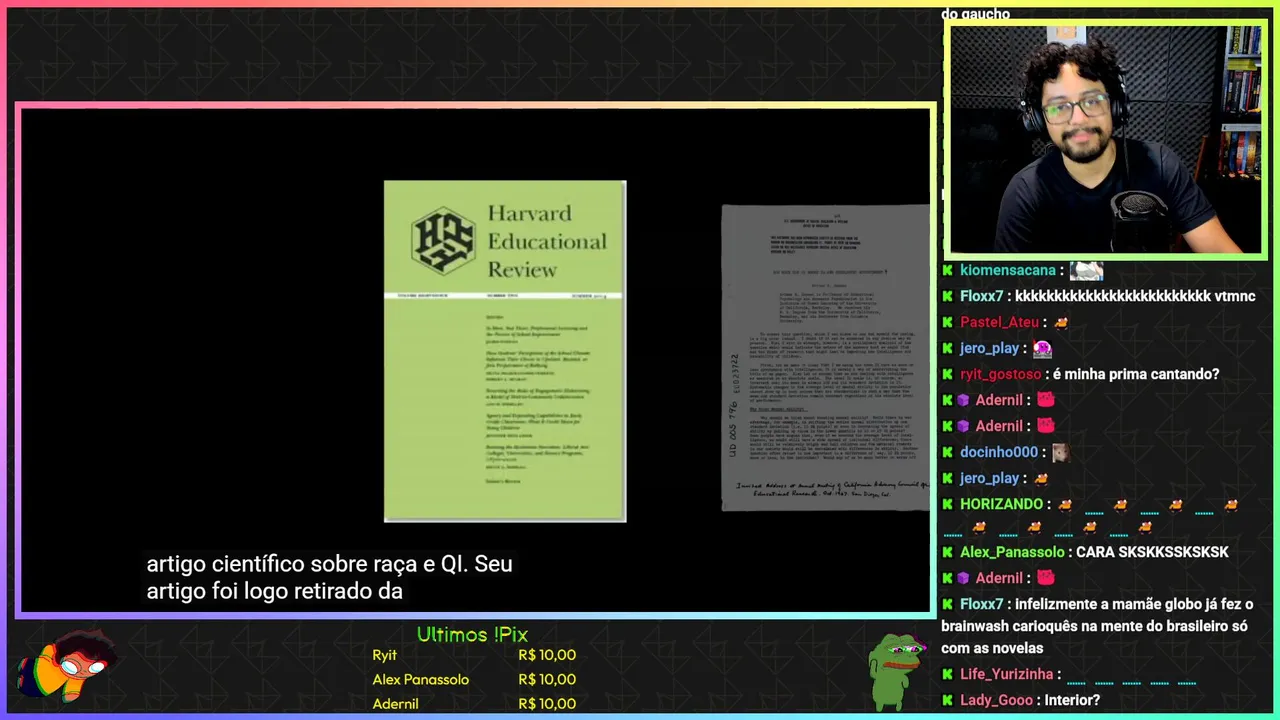
Task: Click the emote in kiomensacana's message
Action: pyautogui.click(x=1086, y=270)
